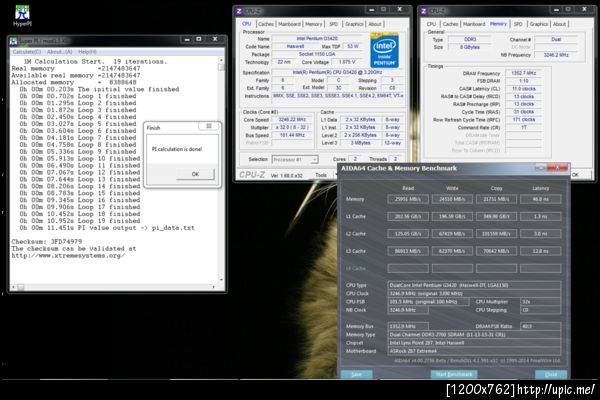Open Mainboard tab in left CPU-Z window
Image resolution: width=600 pixels, height=400 pixels.
pyautogui.click(x=291, y=23)
